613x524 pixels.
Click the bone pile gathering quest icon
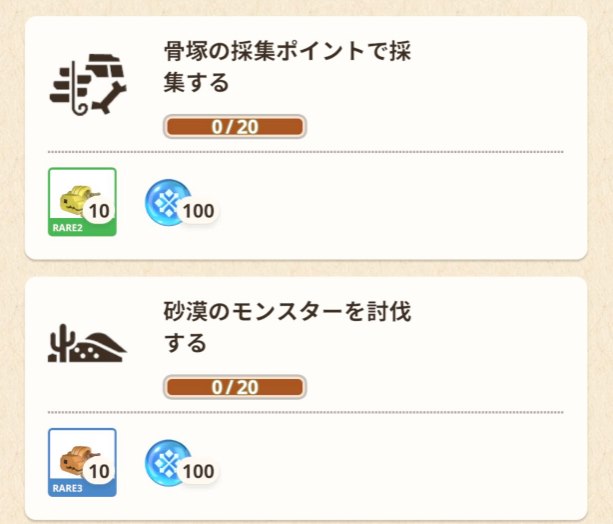[x=88, y=83]
